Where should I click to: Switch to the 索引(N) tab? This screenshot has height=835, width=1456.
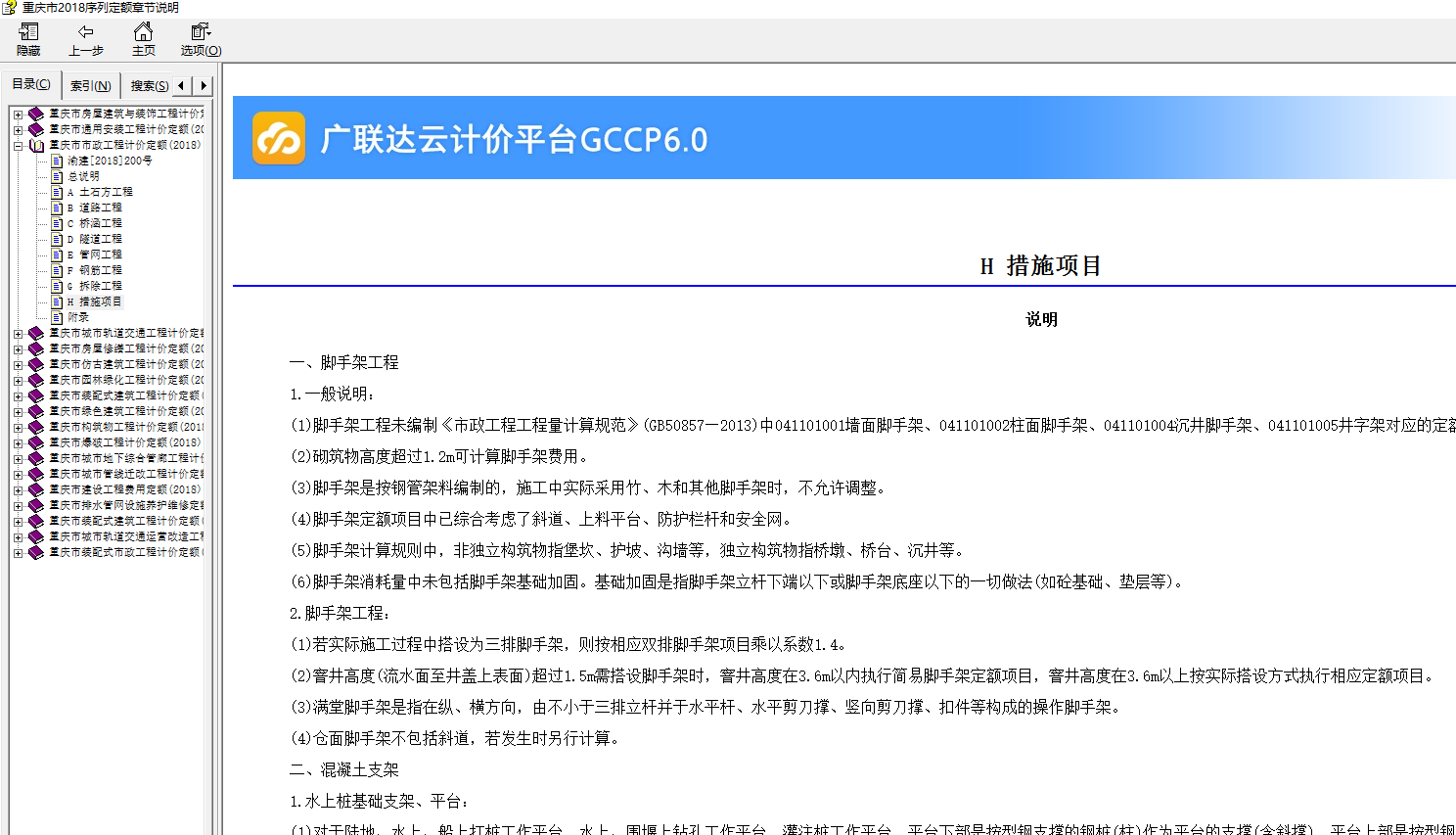click(x=91, y=86)
